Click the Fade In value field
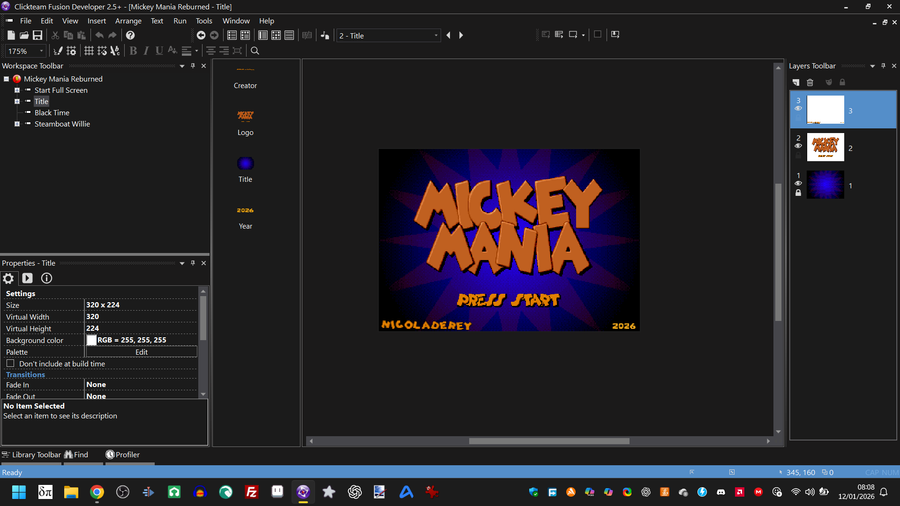This screenshot has width=900, height=506. click(x=141, y=384)
